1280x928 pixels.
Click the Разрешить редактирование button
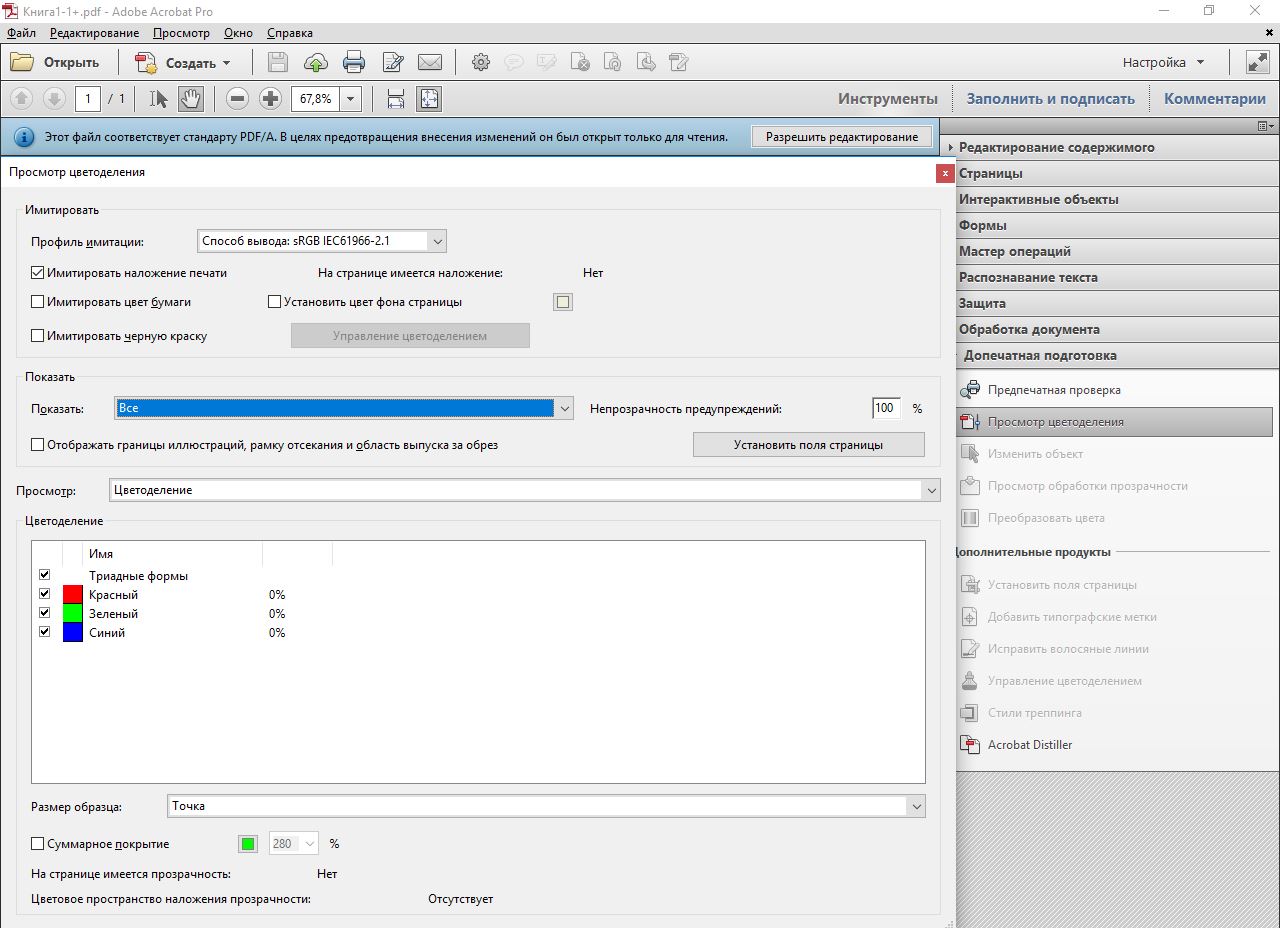[x=842, y=136]
